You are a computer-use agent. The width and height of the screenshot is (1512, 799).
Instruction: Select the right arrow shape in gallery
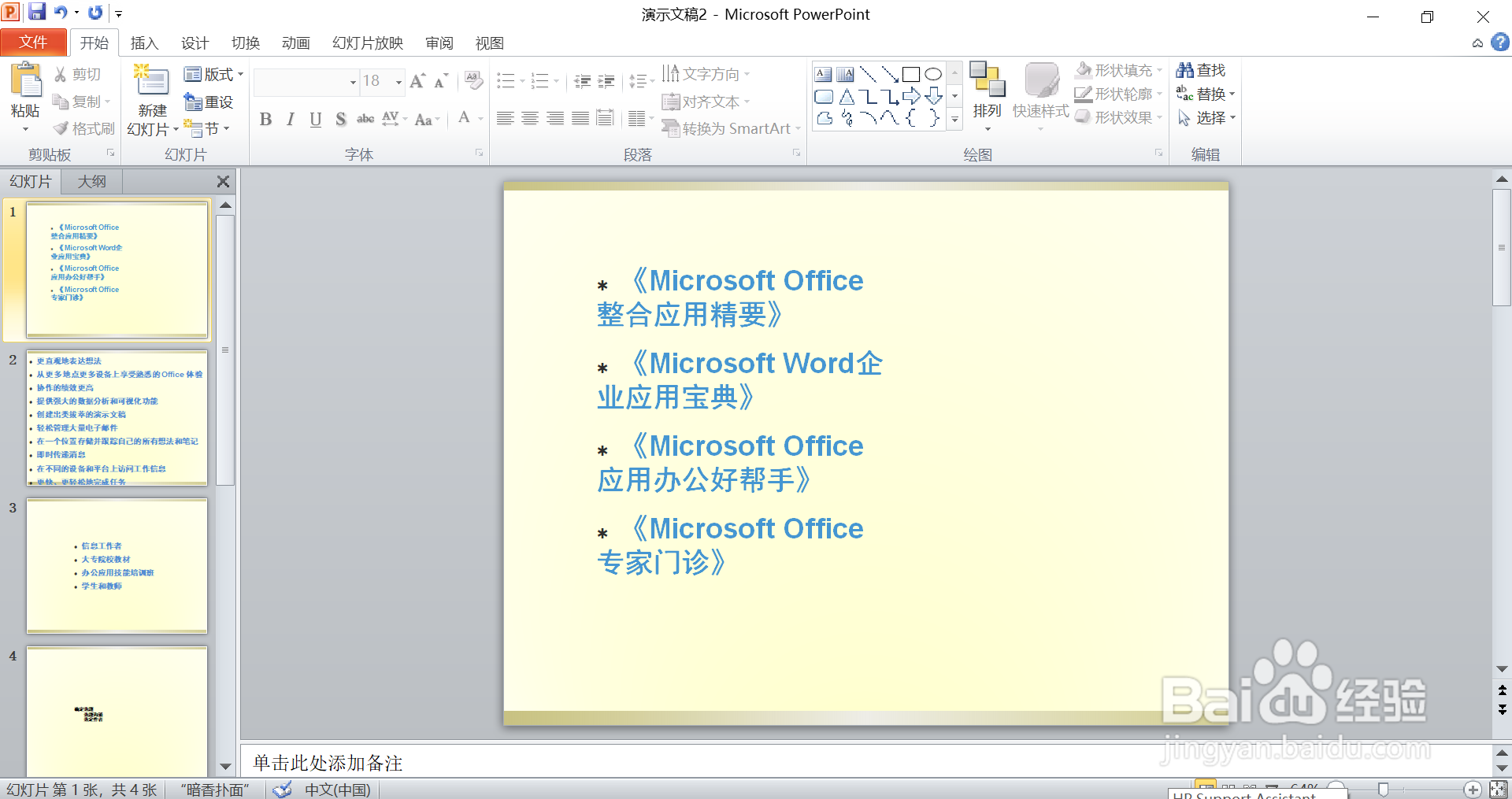click(x=911, y=96)
